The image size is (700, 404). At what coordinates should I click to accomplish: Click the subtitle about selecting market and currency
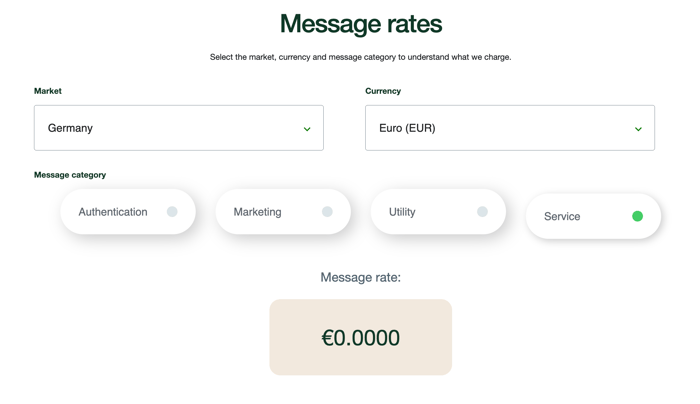(x=361, y=57)
